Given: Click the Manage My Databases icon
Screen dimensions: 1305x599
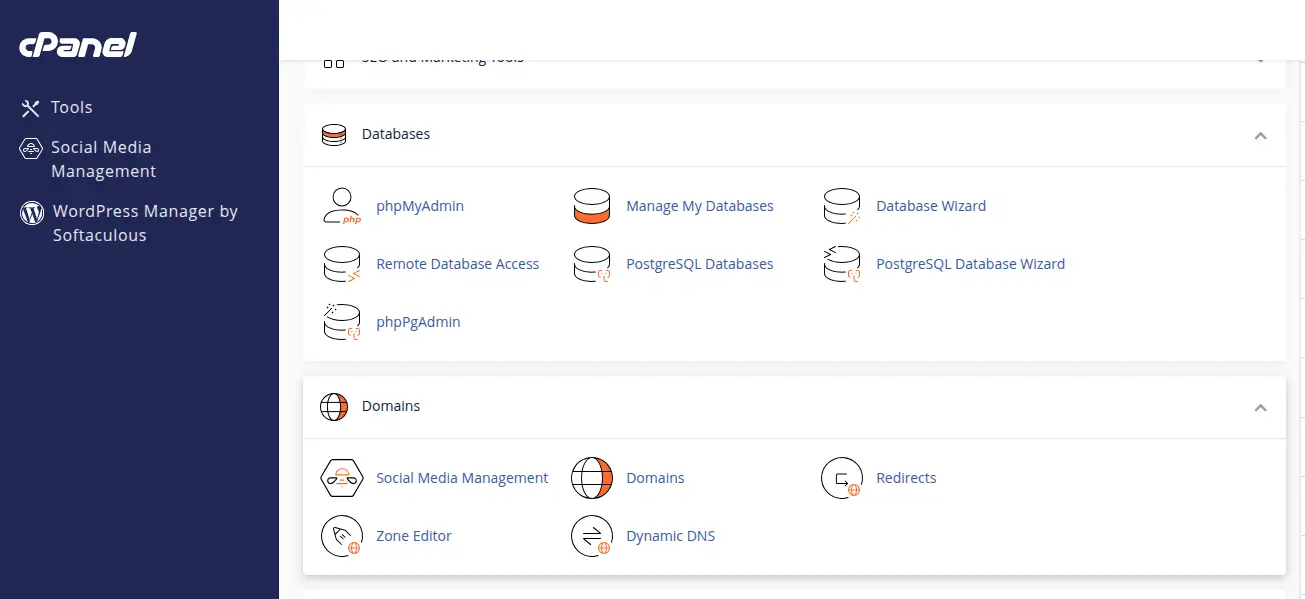Looking at the screenshot, I should (592, 206).
